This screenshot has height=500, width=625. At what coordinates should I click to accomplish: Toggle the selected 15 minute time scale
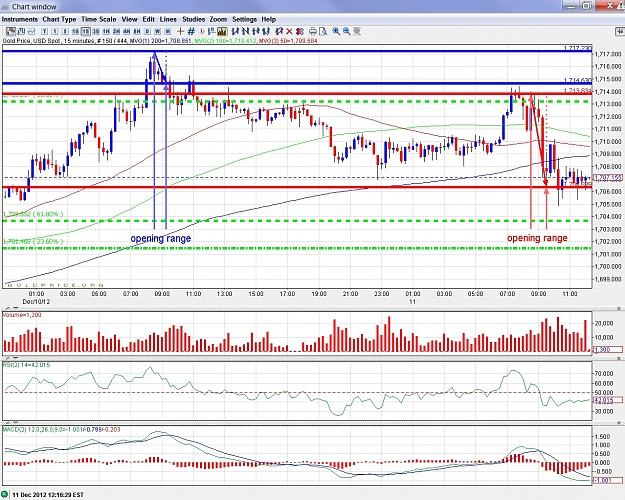[86, 31]
